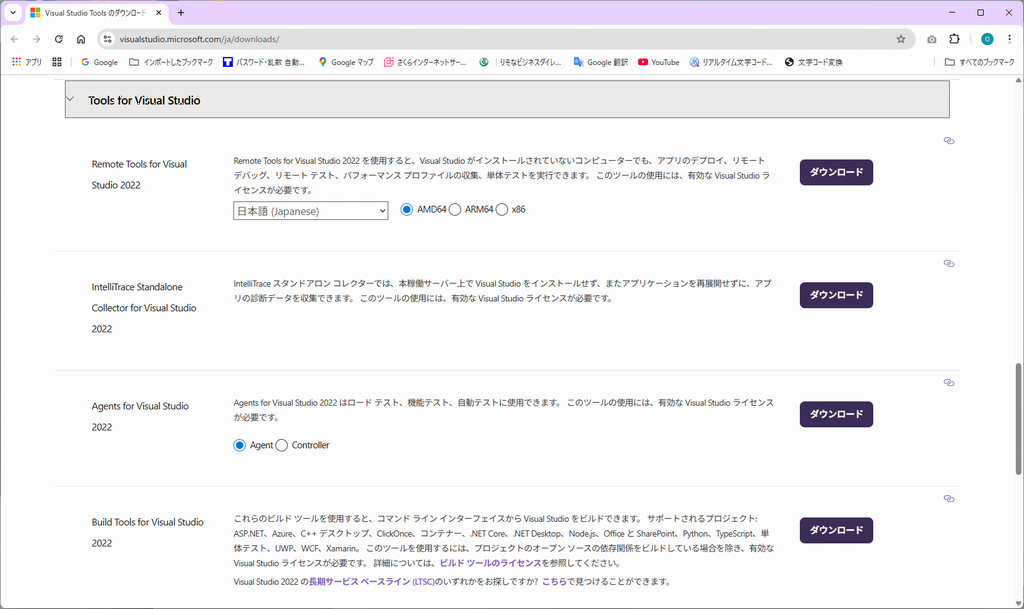Open the Google マップ bookmark
The height and width of the screenshot is (609, 1024).
coord(345,62)
